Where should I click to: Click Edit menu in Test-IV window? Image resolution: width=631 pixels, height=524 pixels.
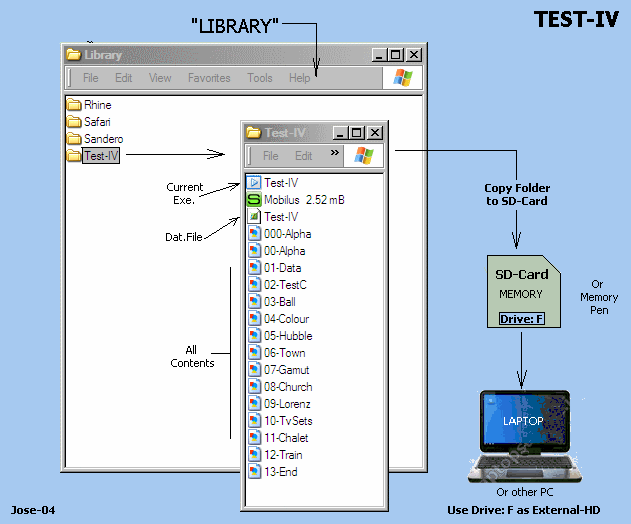click(x=304, y=156)
